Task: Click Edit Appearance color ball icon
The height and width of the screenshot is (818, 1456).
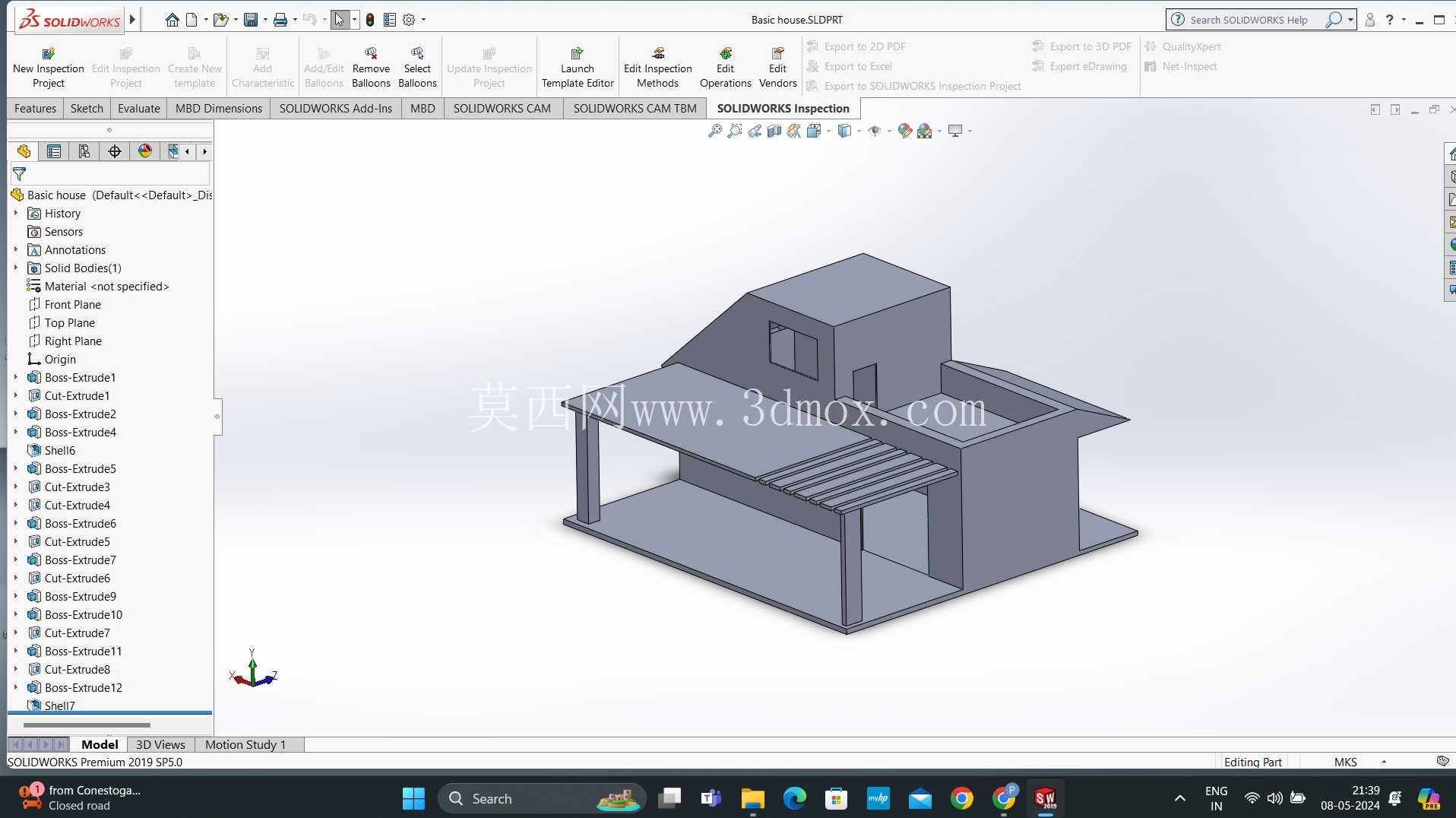Action: [904, 131]
